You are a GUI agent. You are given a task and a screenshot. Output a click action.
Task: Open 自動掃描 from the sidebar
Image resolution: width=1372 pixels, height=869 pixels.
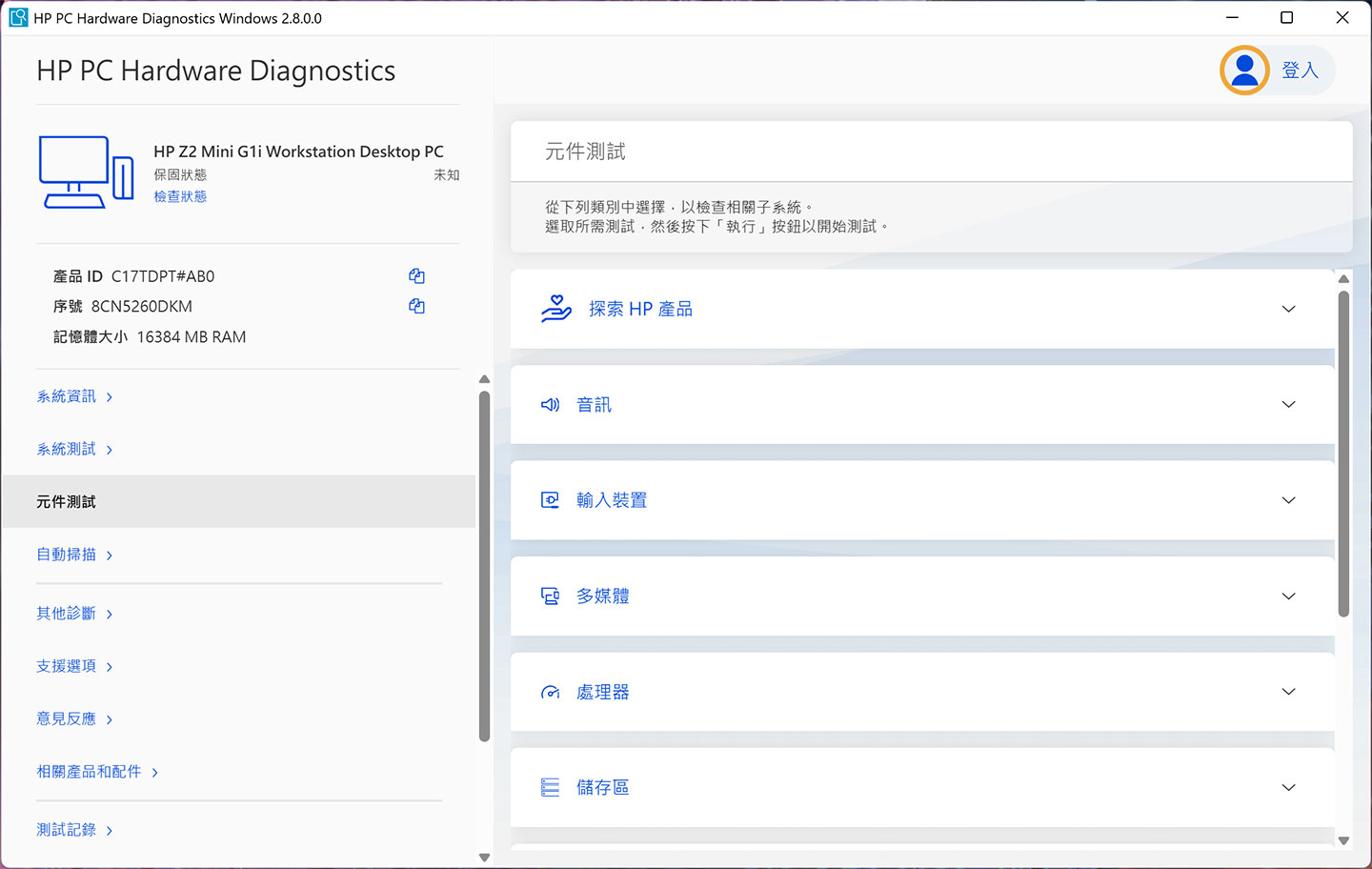pos(67,554)
